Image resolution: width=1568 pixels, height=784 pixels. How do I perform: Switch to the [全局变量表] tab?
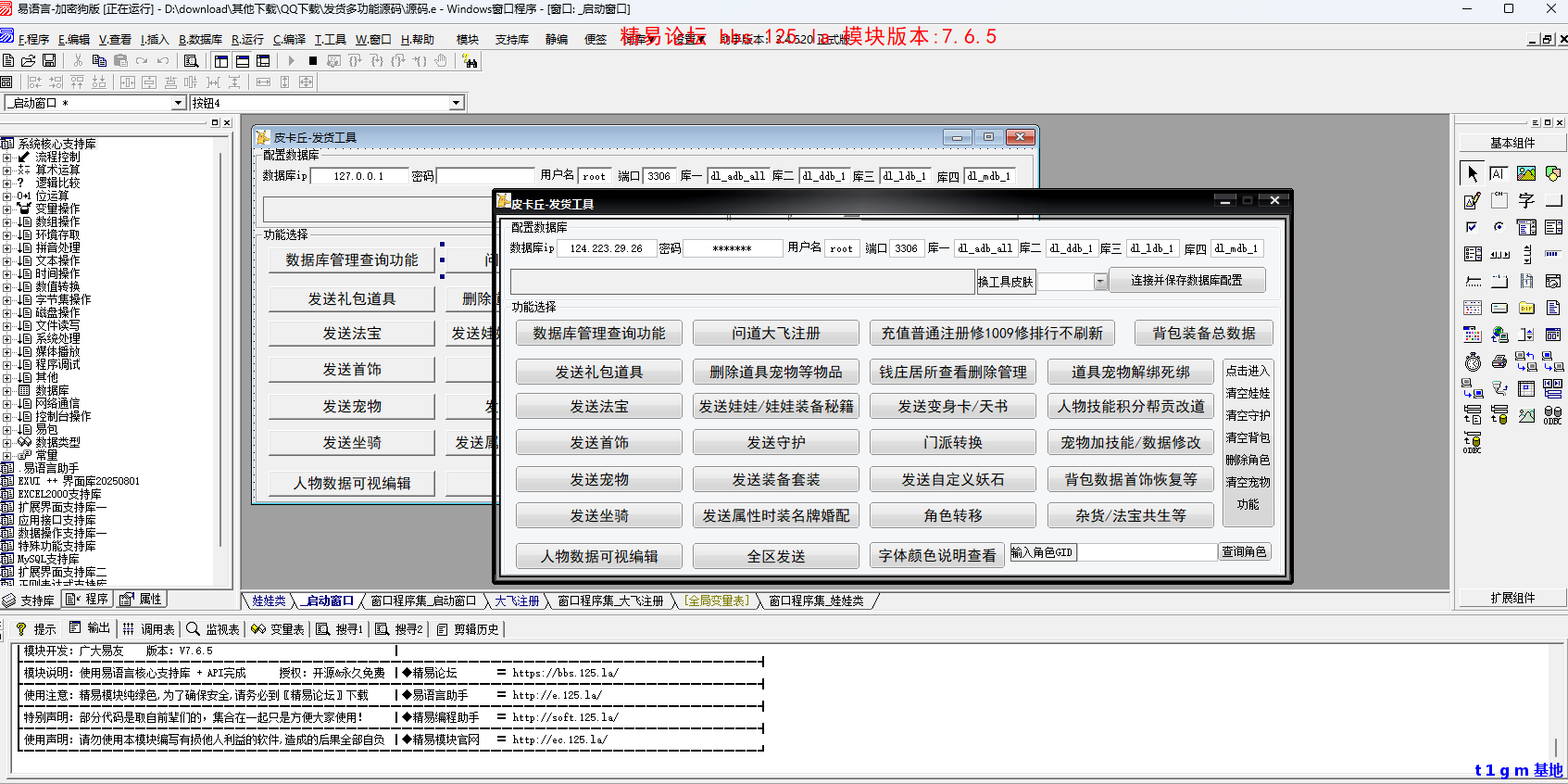point(716,601)
